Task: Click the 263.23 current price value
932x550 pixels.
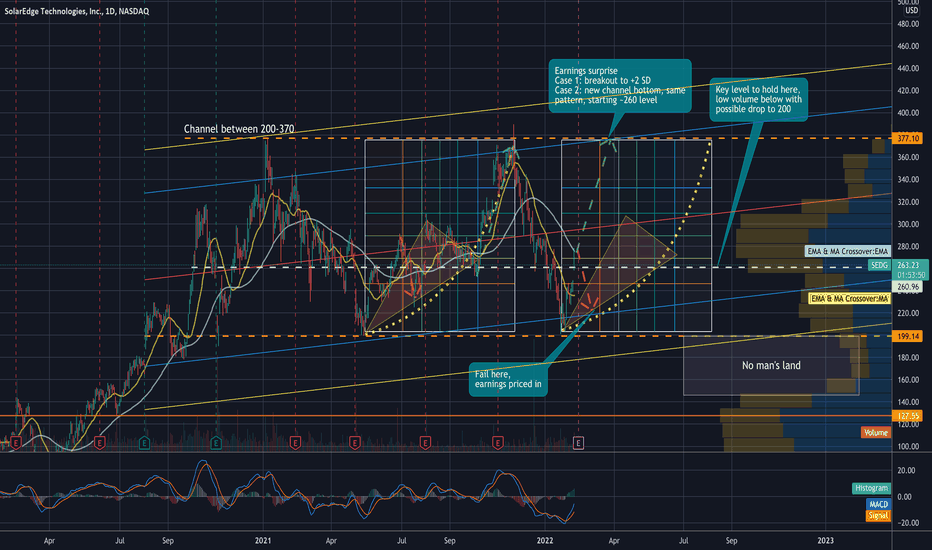Action: click(x=908, y=265)
